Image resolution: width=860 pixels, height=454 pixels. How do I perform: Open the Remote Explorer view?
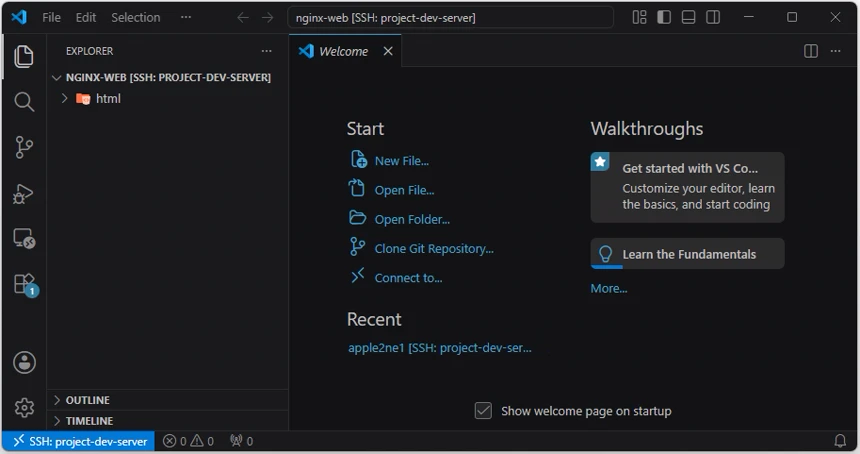[24, 239]
